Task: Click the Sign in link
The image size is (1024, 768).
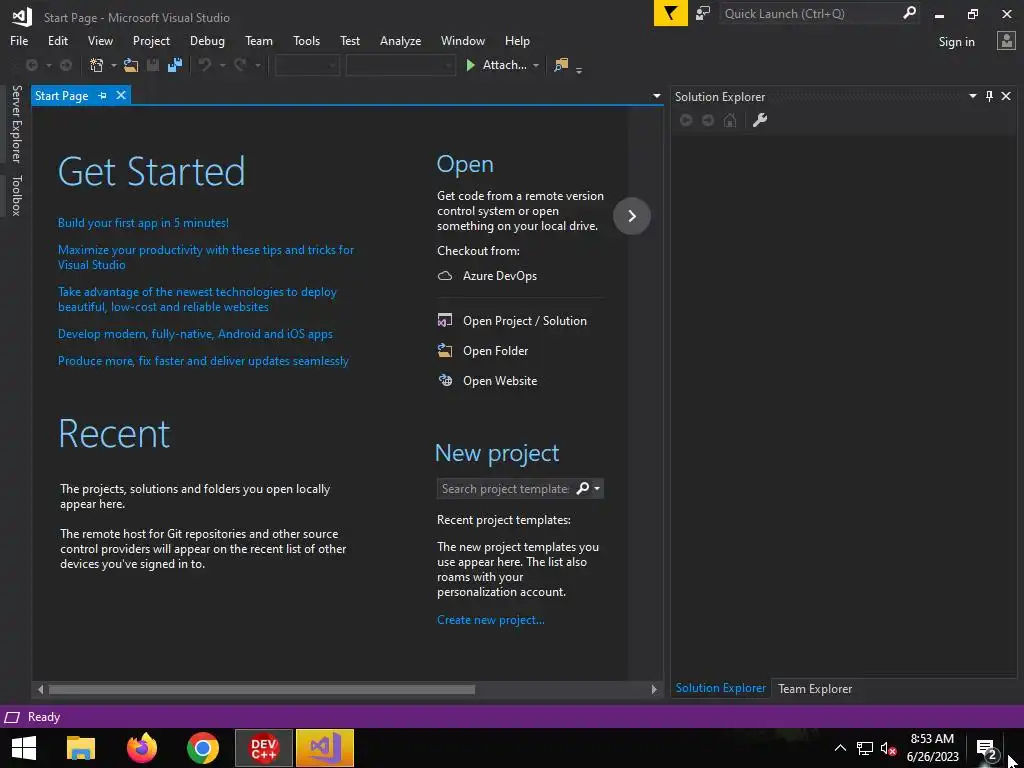Action: [x=956, y=41]
